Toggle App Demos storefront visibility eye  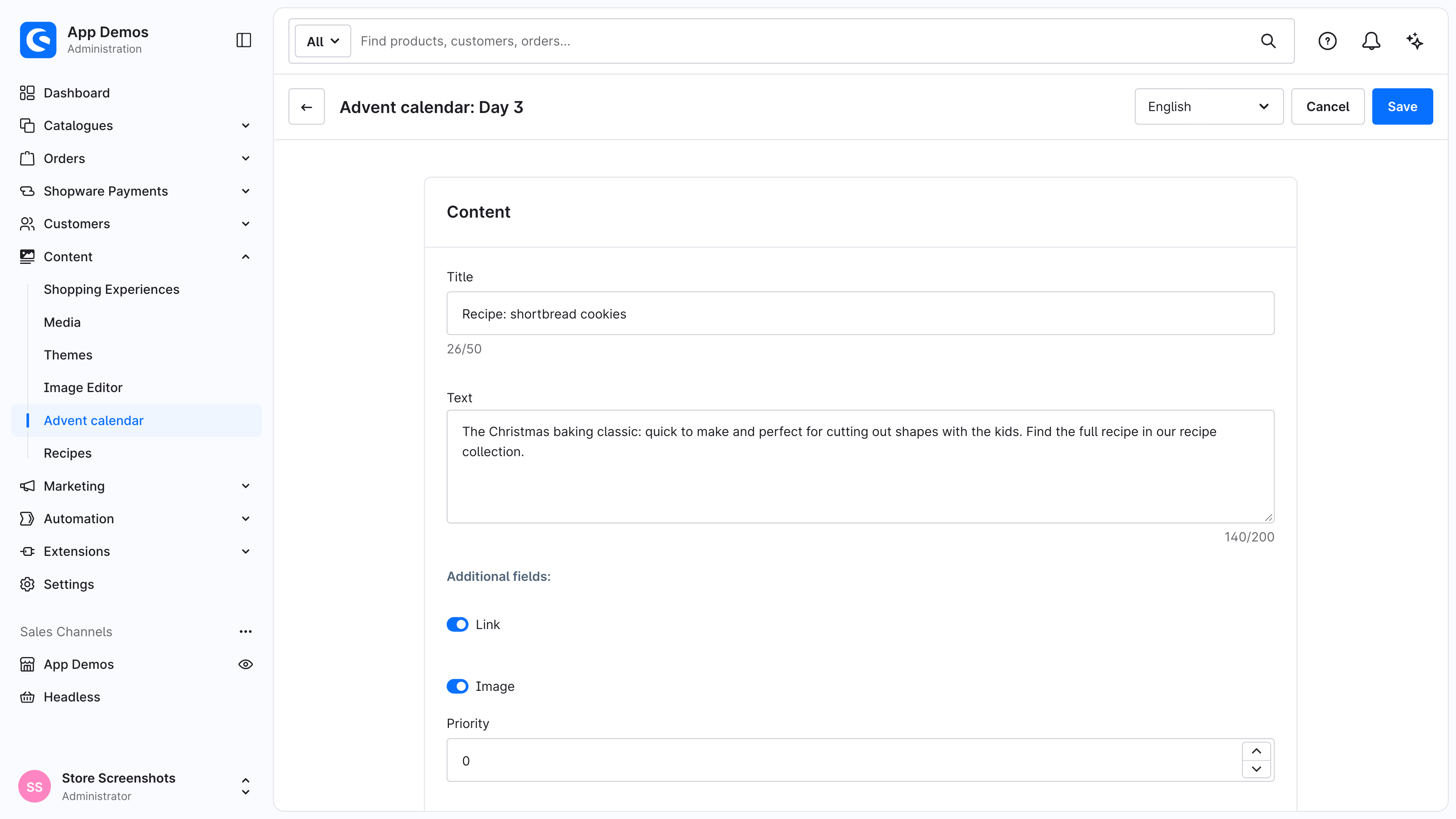245,664
